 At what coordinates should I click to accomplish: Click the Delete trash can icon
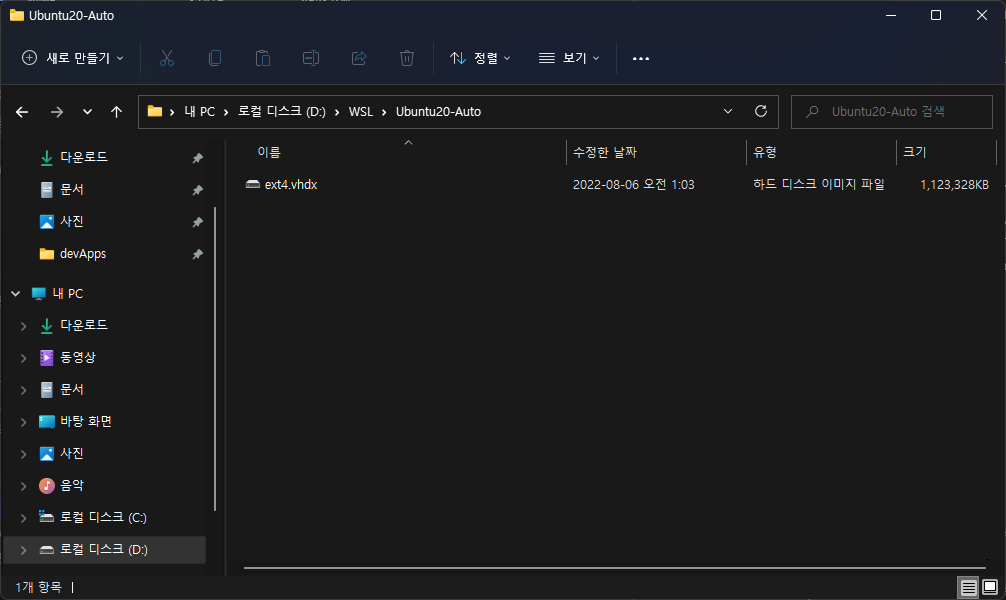coord(407,58)
